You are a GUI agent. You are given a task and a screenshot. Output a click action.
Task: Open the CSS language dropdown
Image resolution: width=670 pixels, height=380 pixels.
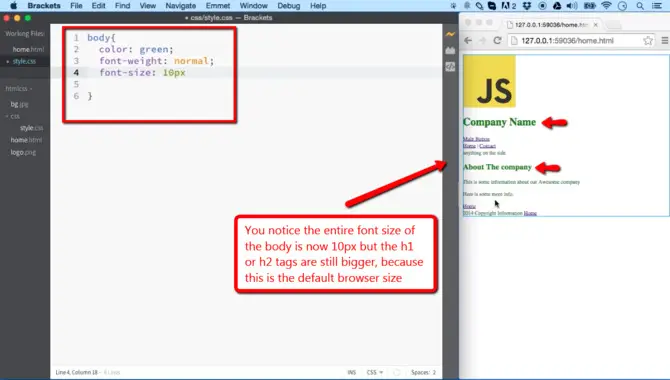(x=375, y=372)
